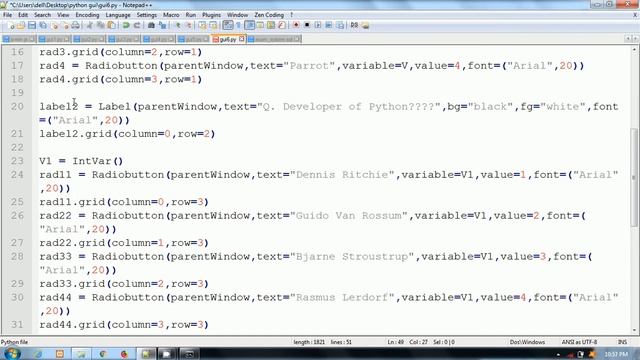Click the Zoom In toolbar icon
Screen dimensions: 640x360
click(x=177, y=25)
